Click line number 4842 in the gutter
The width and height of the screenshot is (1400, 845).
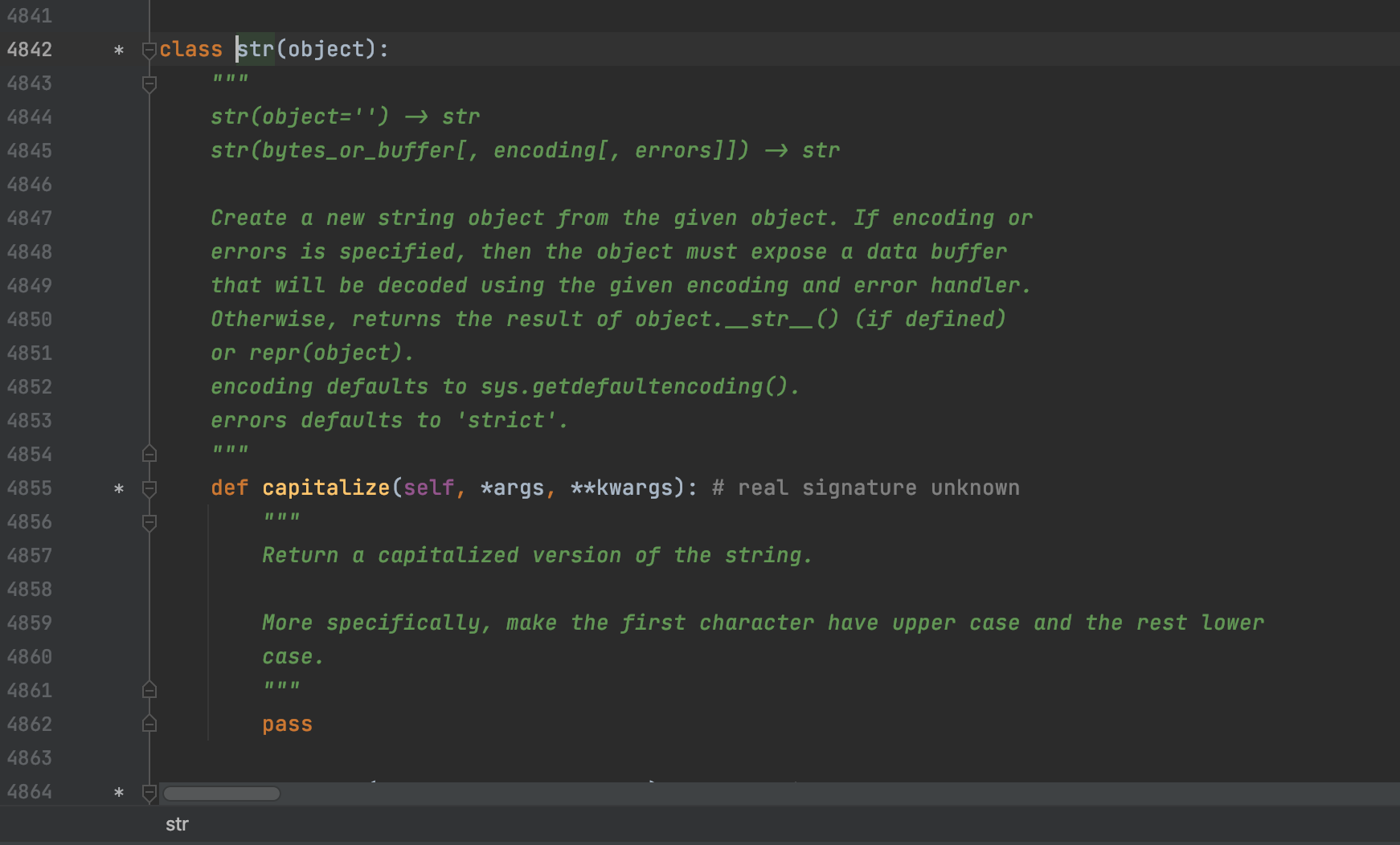30,49
